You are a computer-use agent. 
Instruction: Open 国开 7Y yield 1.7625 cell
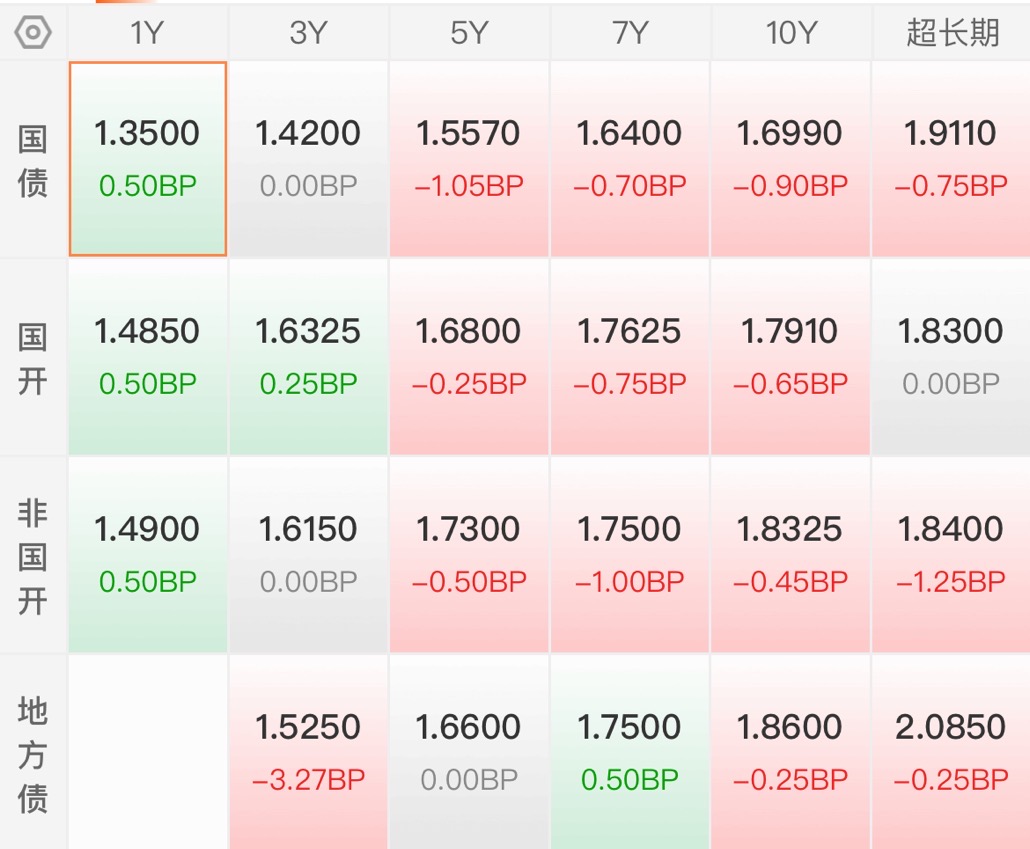[x=630, y=357]
